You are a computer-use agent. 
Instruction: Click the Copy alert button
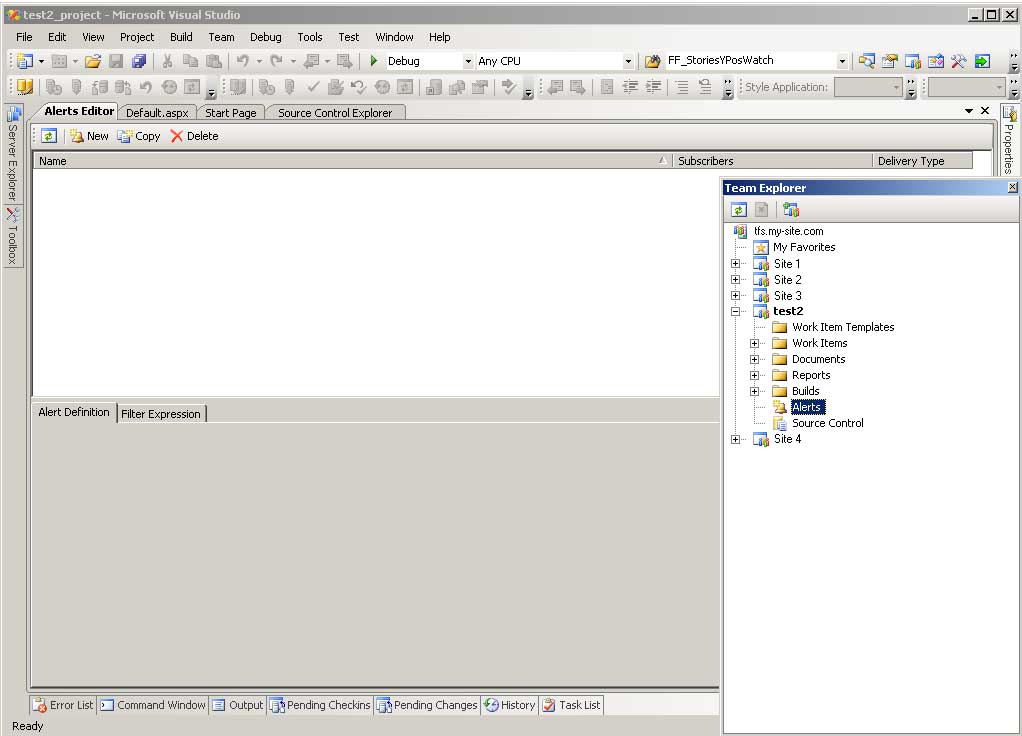[139, 136]
